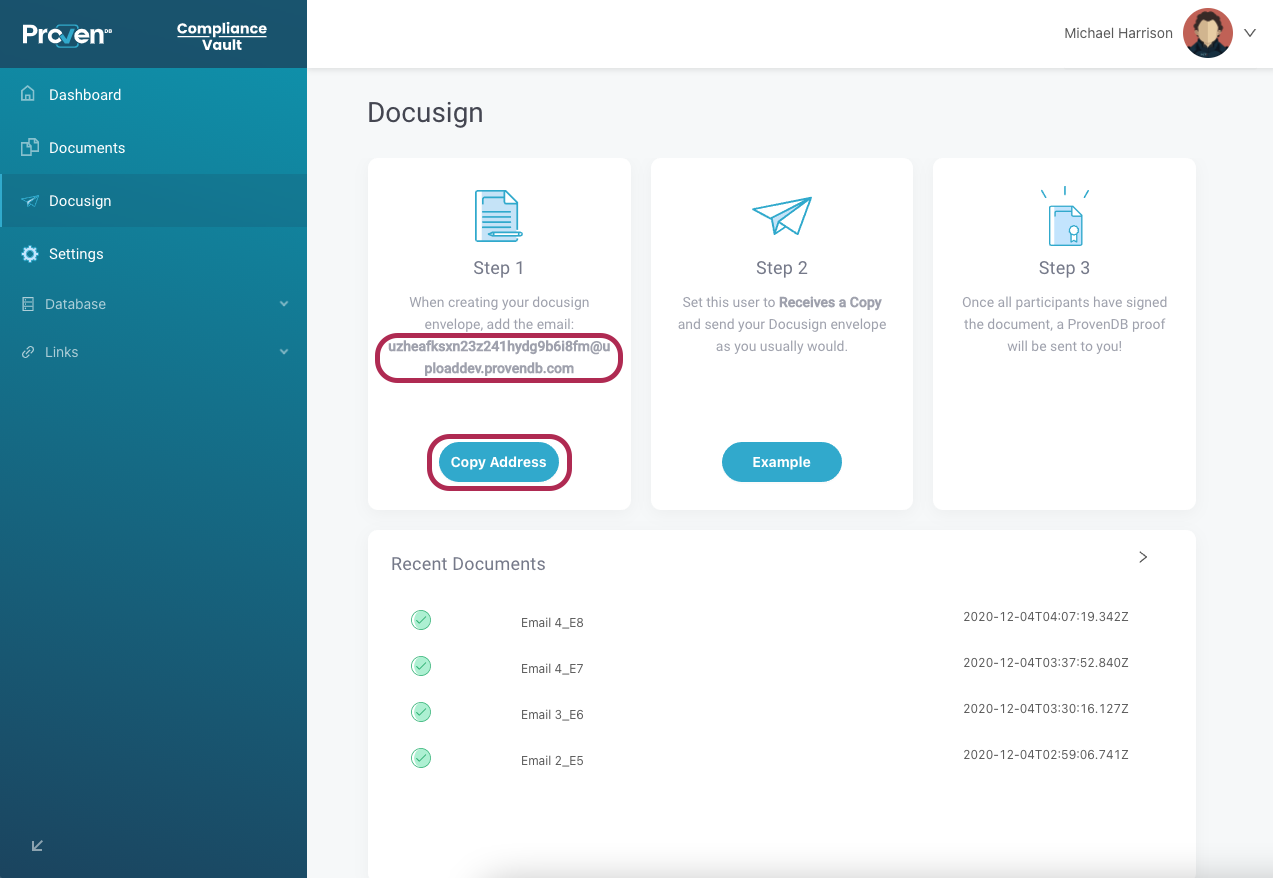Image resolution: width=1273 pixels, height=878 pixels.
Task: Click the user avatar picture
Action: click(x=1208, y=33)
